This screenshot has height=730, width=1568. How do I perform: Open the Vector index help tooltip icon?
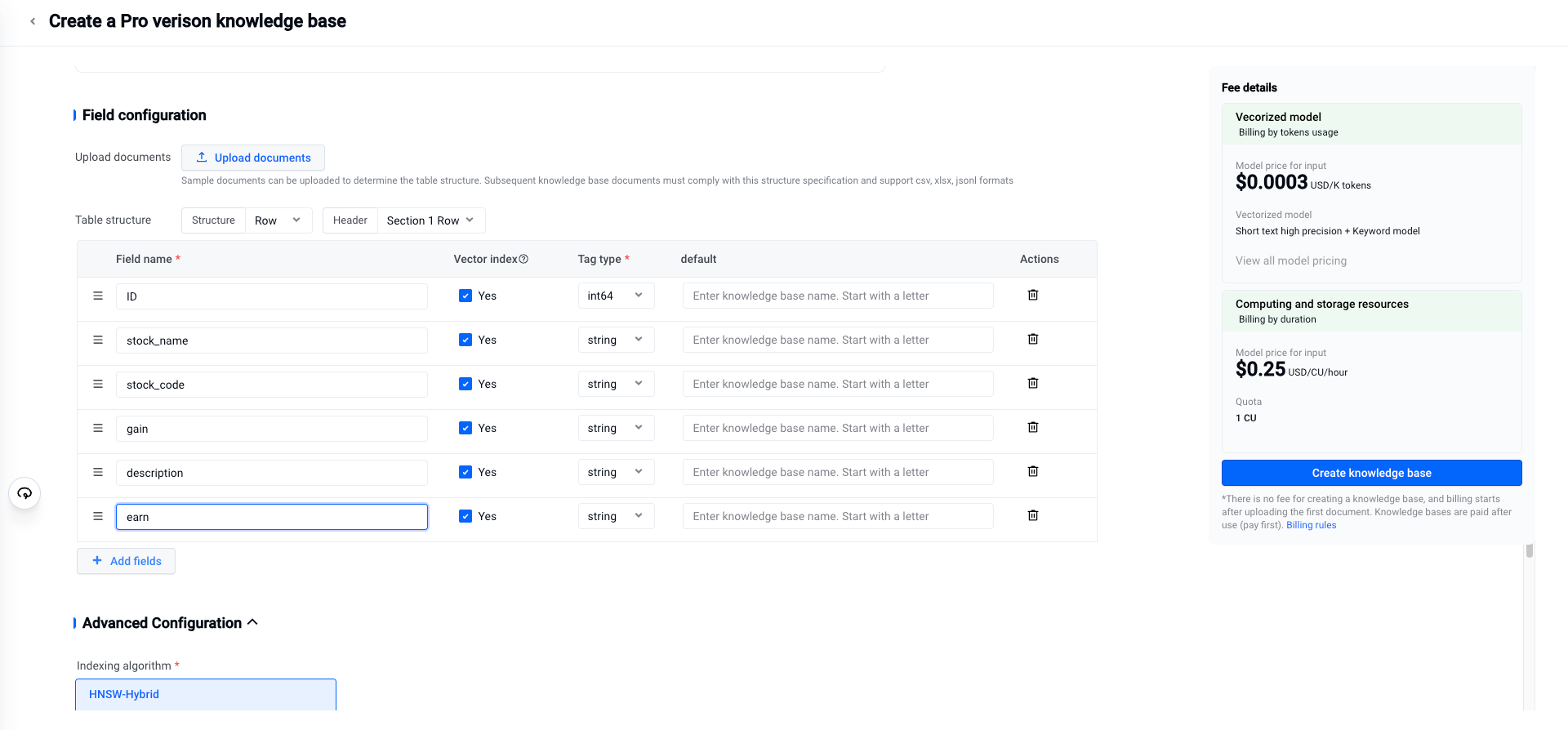[x=523, y=259]
